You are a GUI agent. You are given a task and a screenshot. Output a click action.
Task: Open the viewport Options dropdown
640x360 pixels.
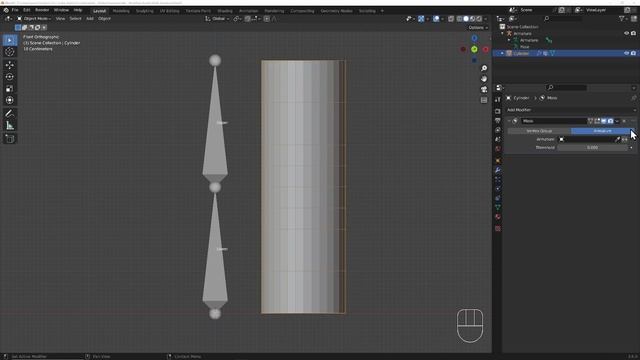(478, 28)
